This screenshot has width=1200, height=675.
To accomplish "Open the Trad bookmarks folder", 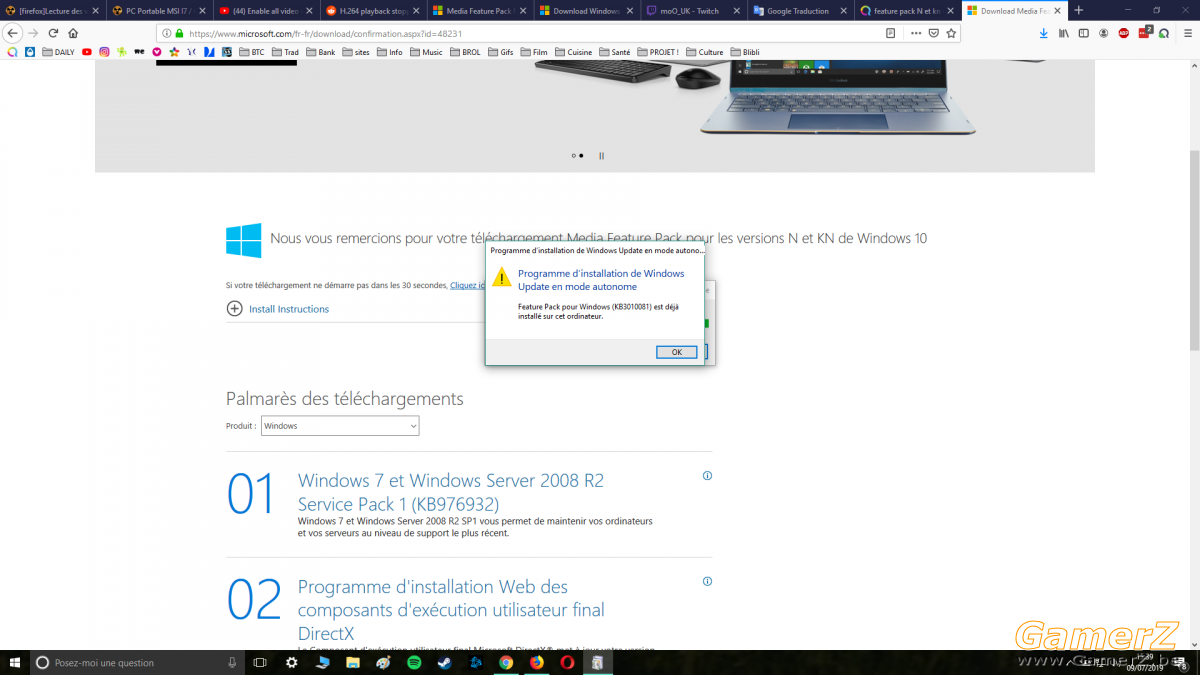I will [x=285, y=52].
